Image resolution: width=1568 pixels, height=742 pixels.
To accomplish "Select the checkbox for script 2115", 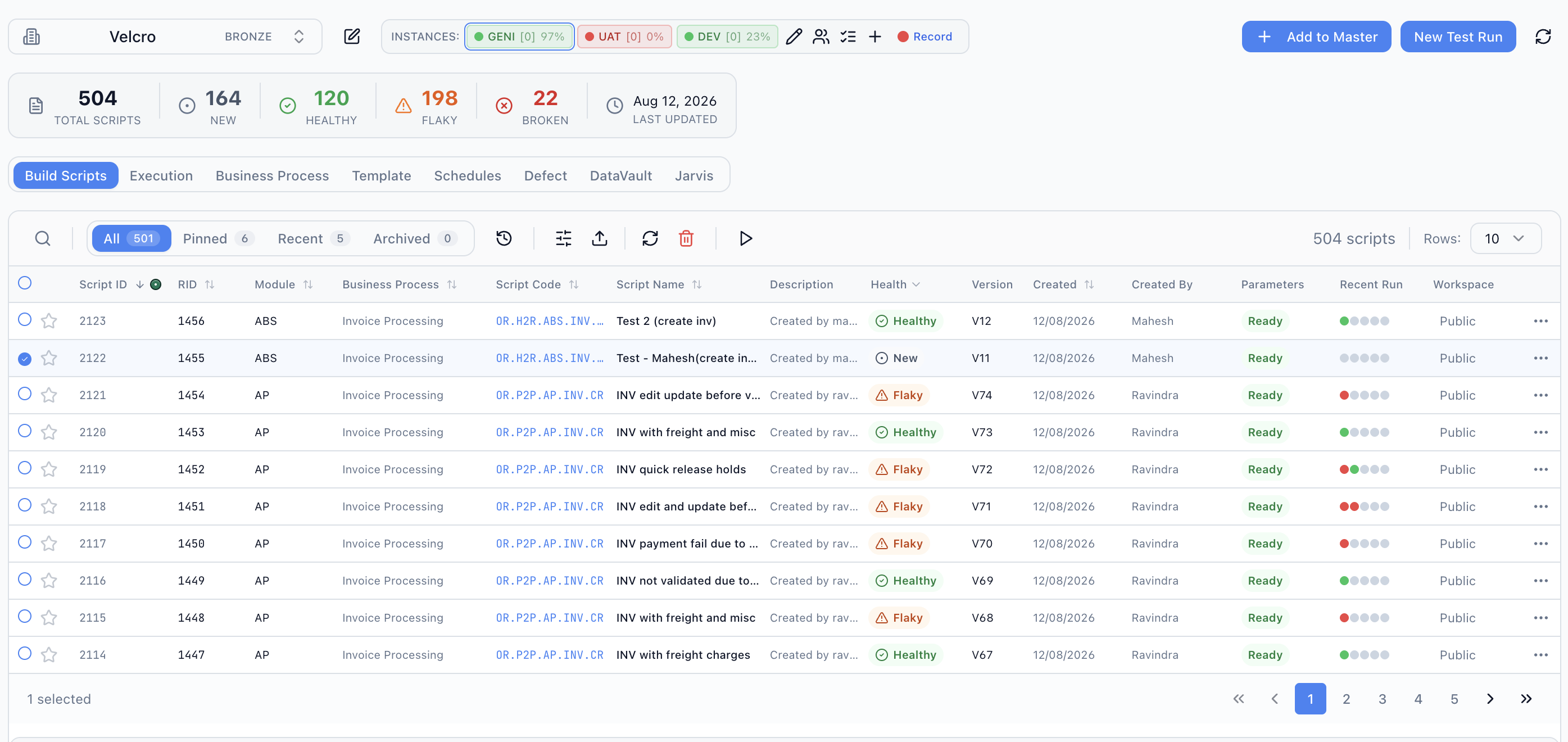I will pyautogui.click(x=24, y=617).
